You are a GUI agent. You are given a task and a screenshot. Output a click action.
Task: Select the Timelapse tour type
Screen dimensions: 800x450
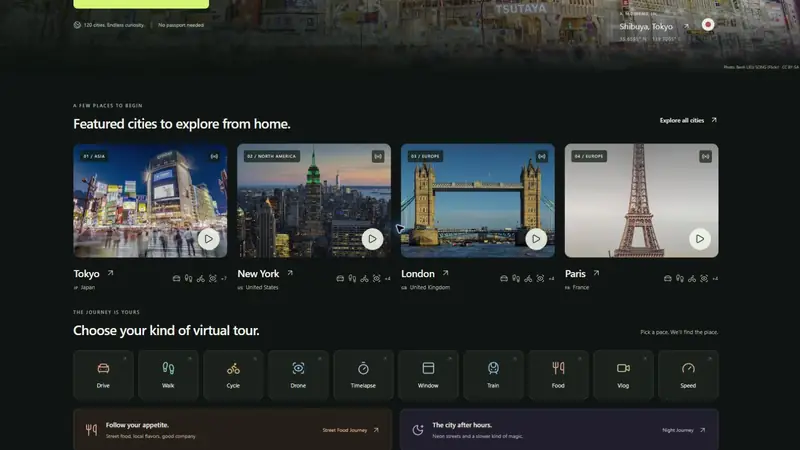(363, 374)
